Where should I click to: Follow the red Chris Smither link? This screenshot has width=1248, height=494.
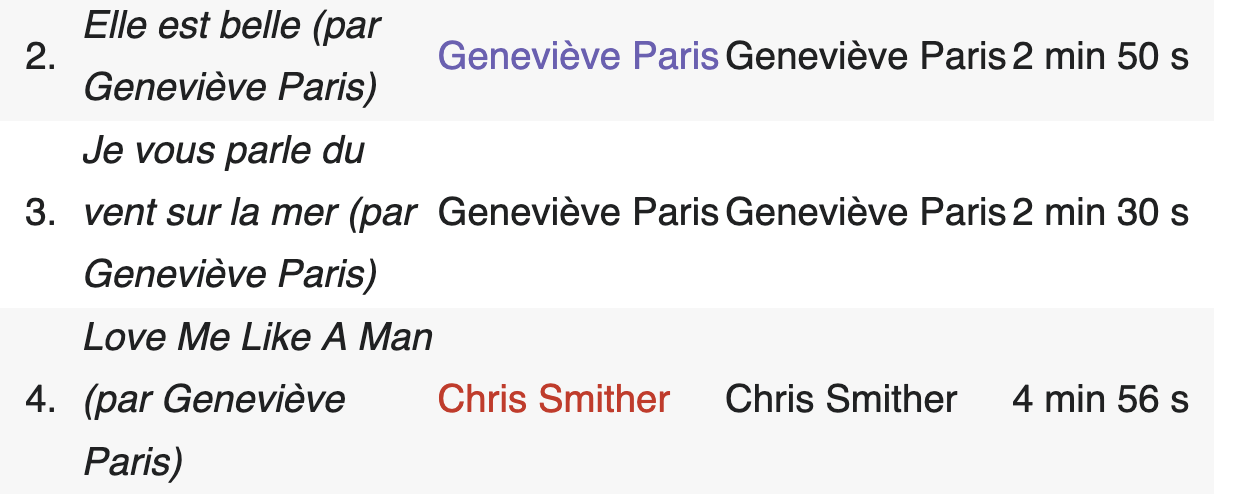click(553, 400)
